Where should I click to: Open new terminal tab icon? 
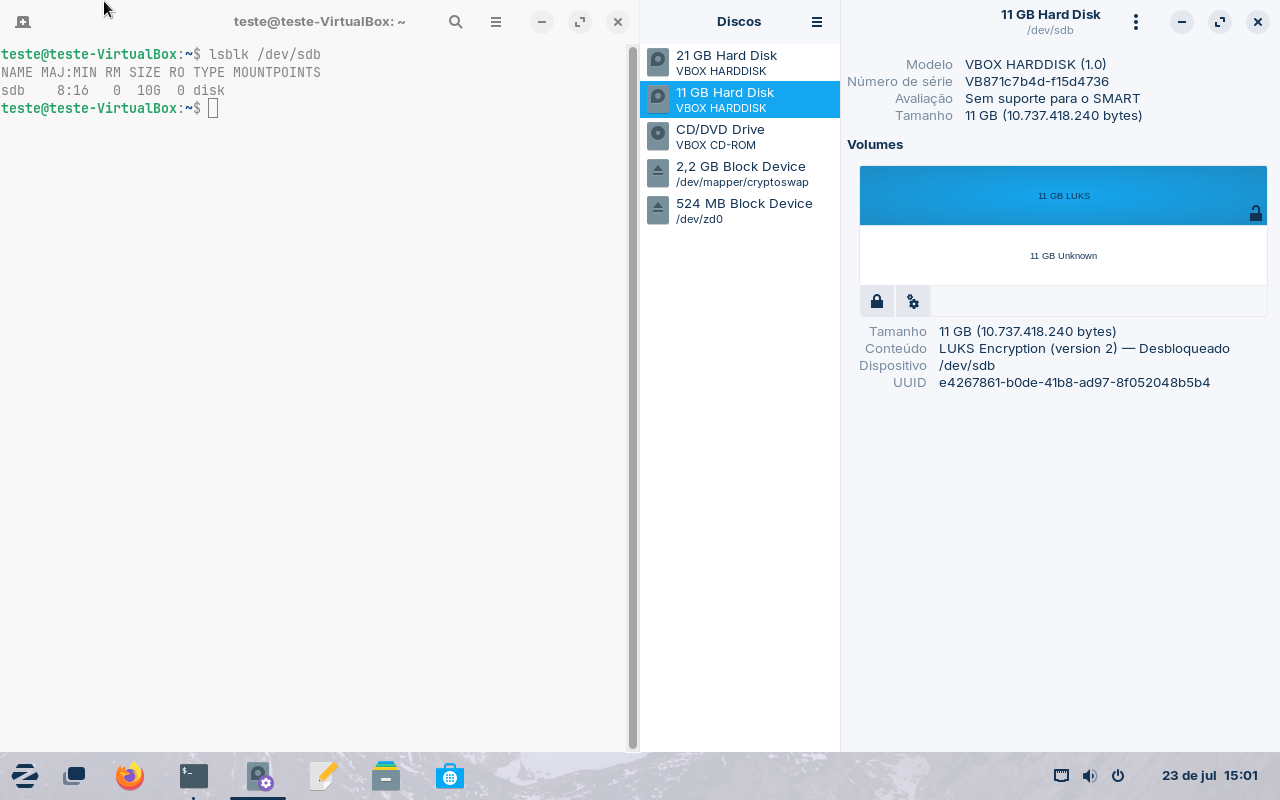click(x=22, y=22)
